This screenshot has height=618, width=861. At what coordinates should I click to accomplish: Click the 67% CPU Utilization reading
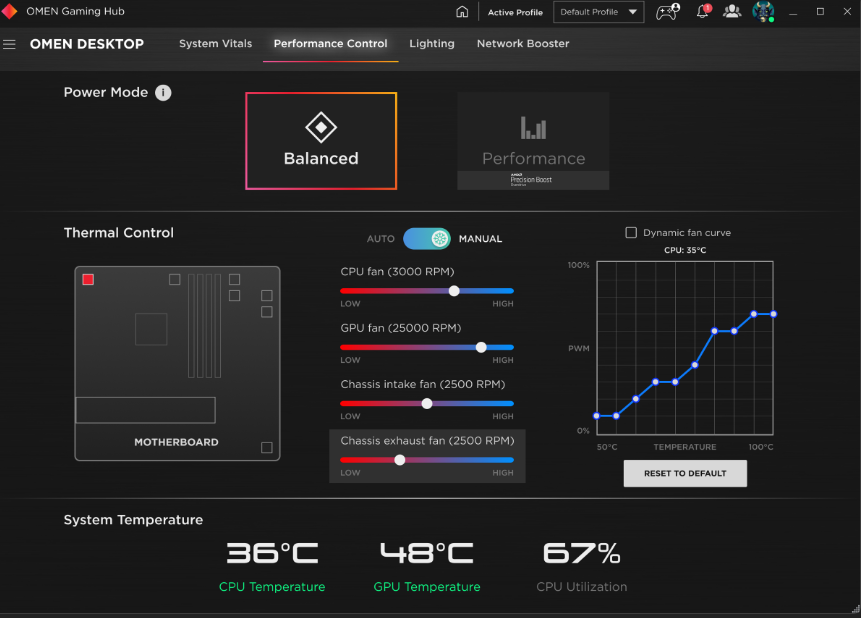(582, 553)
